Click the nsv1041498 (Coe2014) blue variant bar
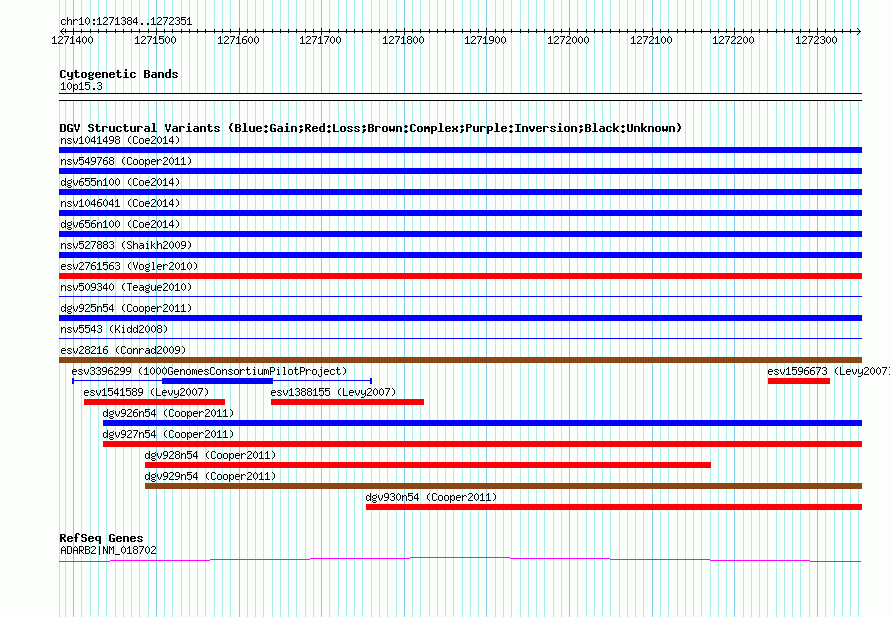890x617 pixels. [460, 150]
